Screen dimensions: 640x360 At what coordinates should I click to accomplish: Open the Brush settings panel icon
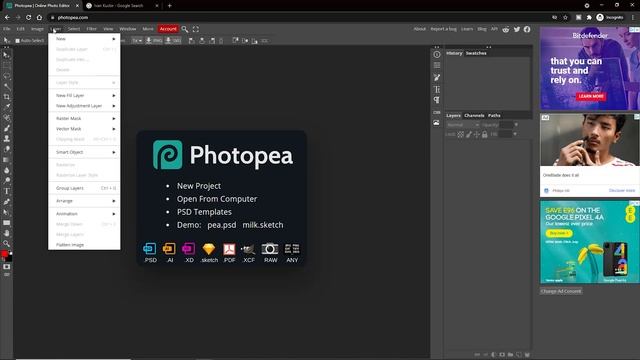(437, 78)
